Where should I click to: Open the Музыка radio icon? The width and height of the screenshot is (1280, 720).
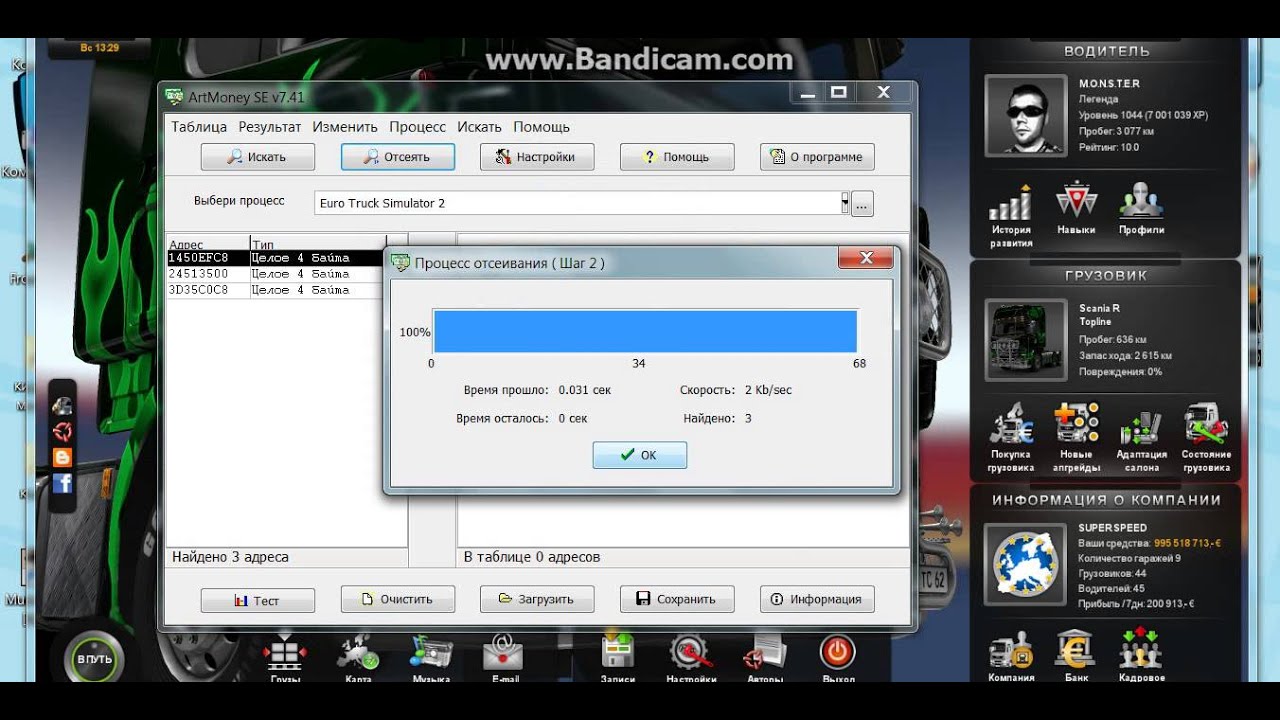[431, 654]
